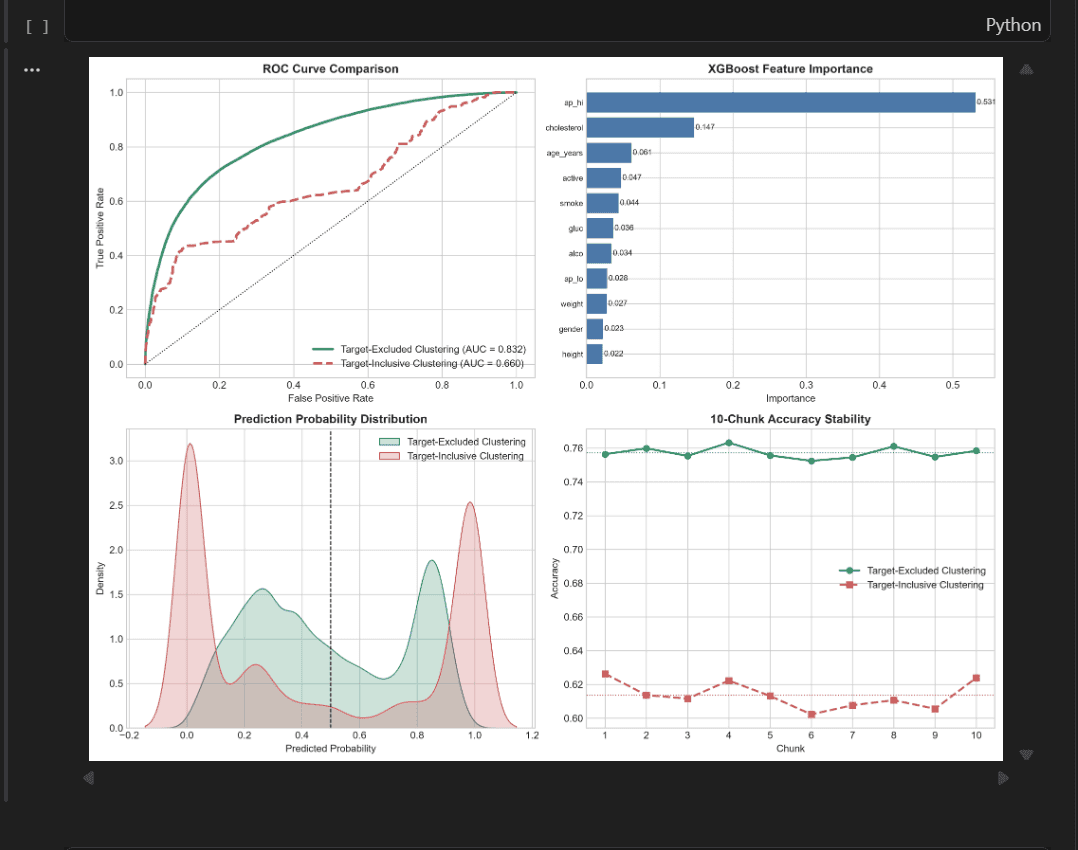Click the ap_hi feature label
Screen dimensions: 1078x850
tap(573, 102)
